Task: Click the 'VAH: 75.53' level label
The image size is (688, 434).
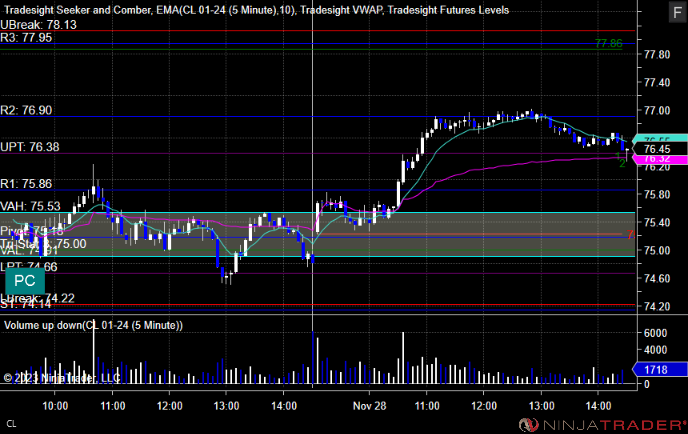Action: click(30, 206)
